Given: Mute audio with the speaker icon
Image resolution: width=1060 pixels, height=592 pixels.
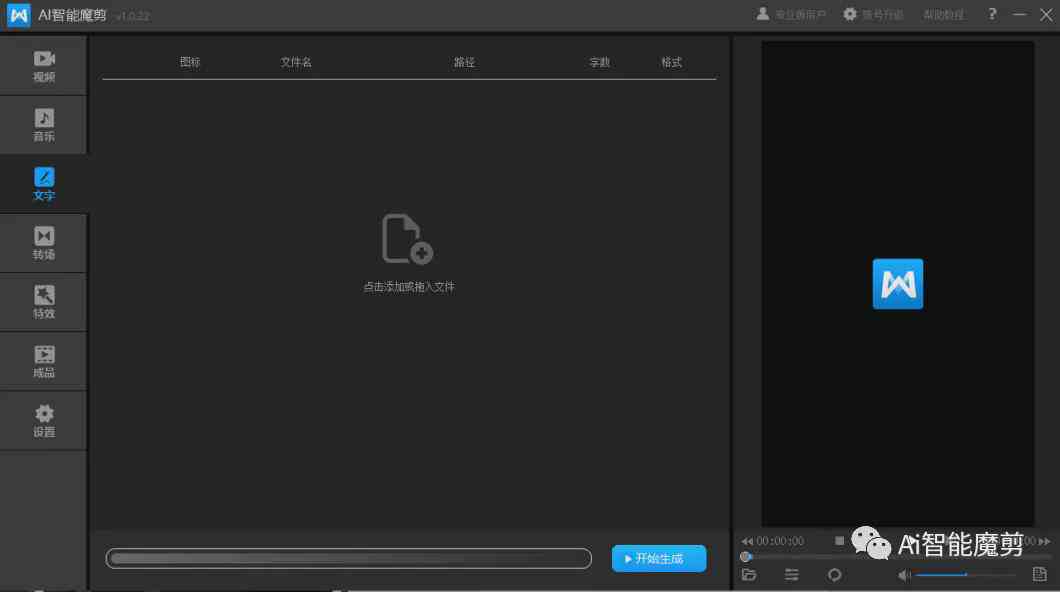Looking at the screenshot, I should tap(904, 575).
